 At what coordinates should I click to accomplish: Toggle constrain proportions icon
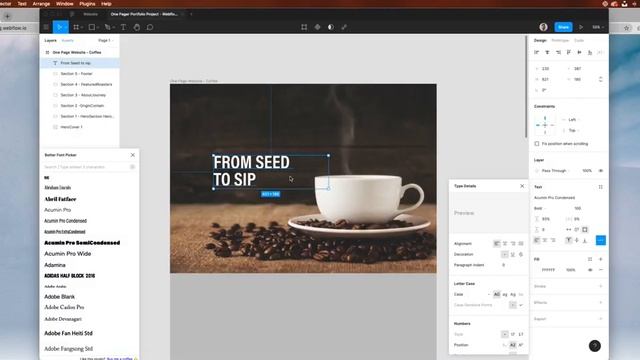[x=600, y=79]
